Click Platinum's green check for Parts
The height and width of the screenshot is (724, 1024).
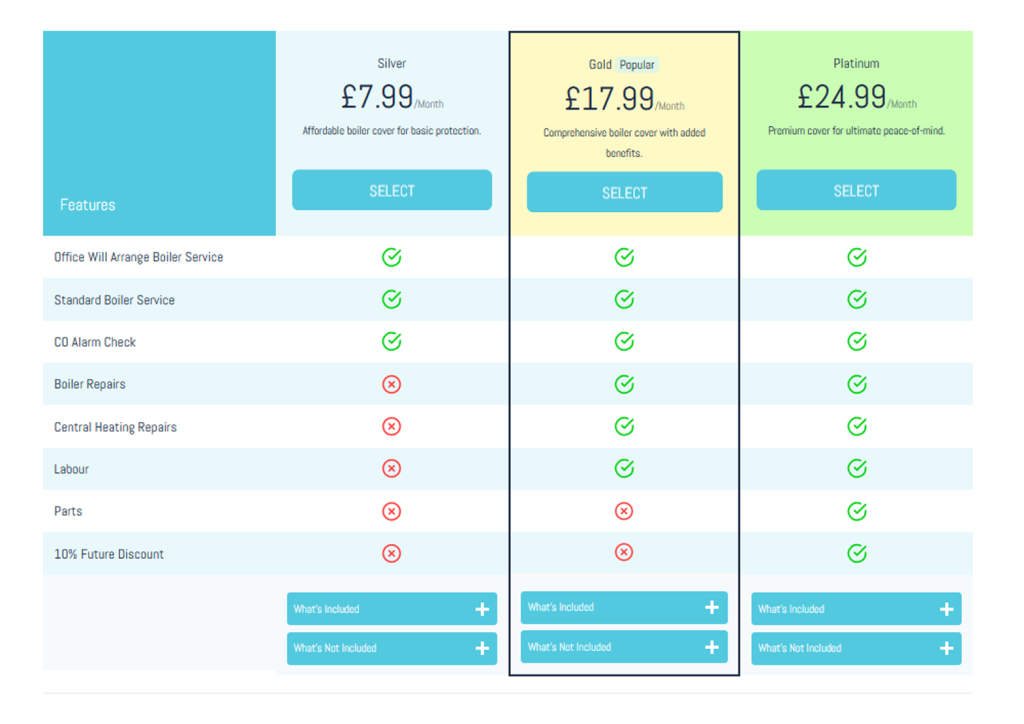pyautogui.click(x=857, y=511)
